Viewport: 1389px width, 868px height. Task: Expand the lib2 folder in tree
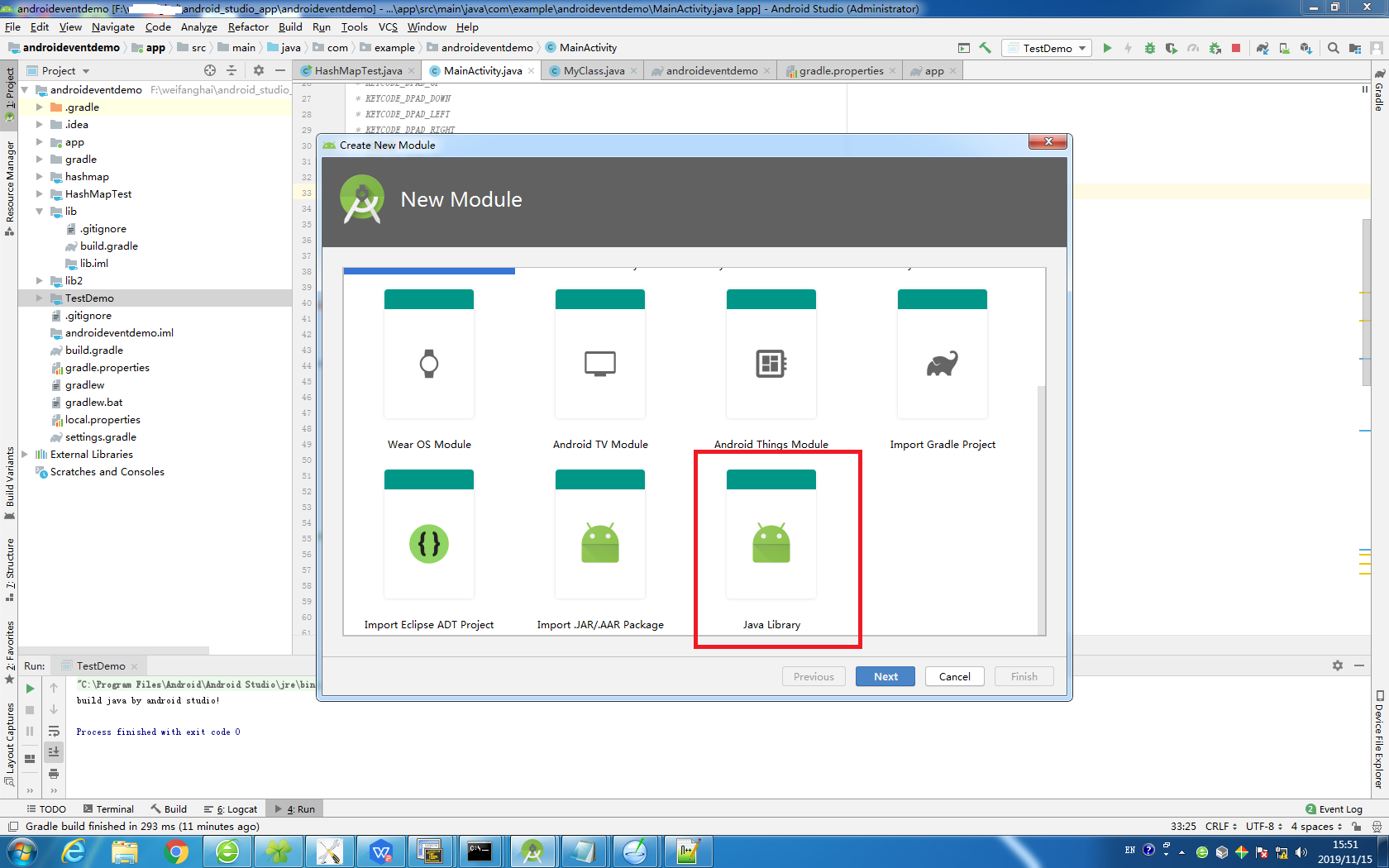(x=39, y=280)
